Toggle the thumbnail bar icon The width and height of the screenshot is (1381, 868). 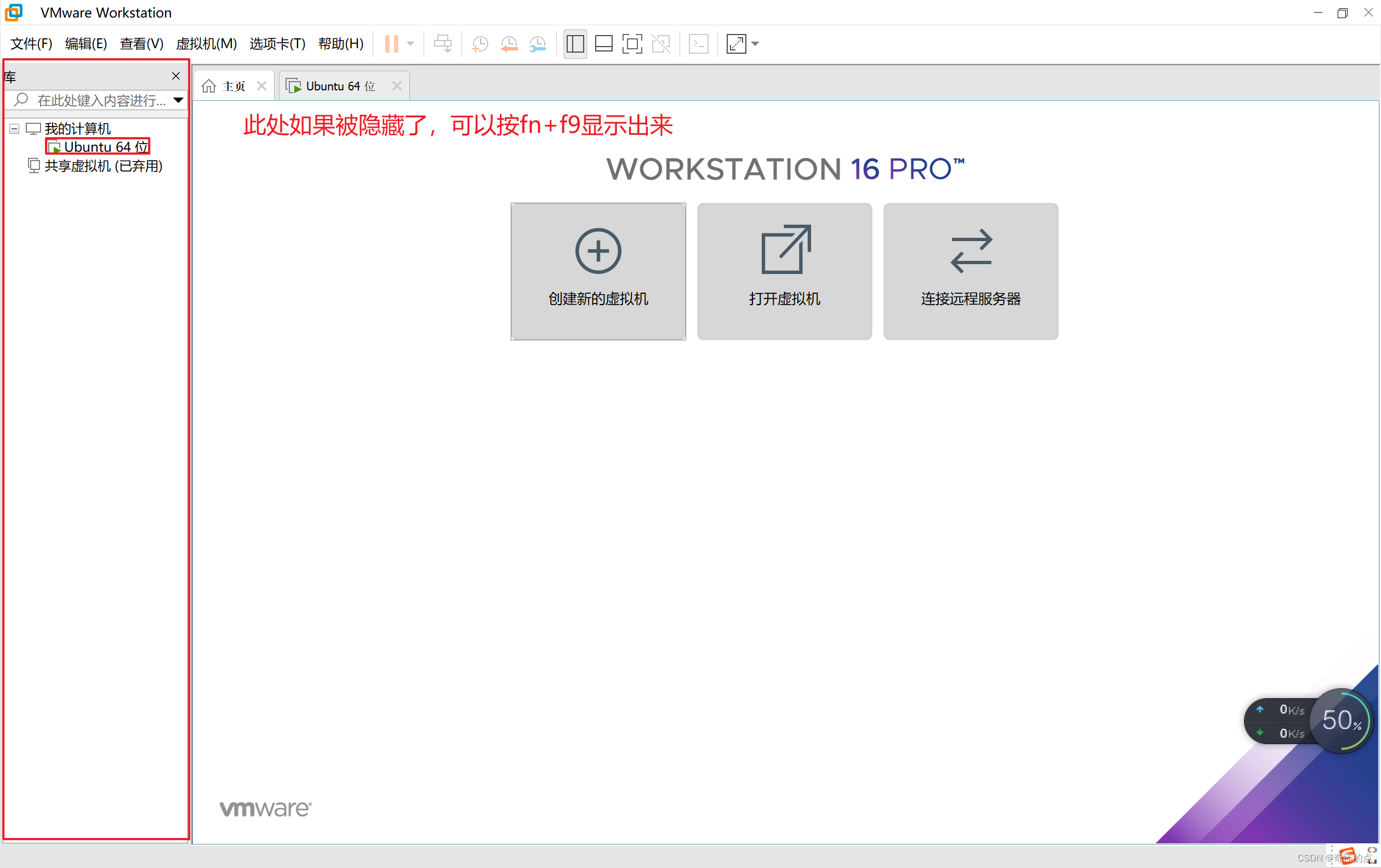click(603, 44)
